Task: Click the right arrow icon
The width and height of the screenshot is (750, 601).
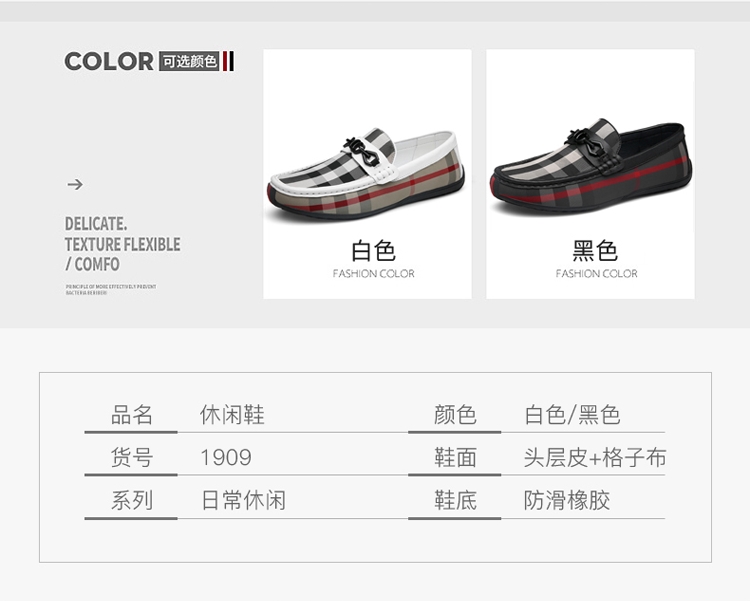Action: pyautogui.click(x=75, y=184)
